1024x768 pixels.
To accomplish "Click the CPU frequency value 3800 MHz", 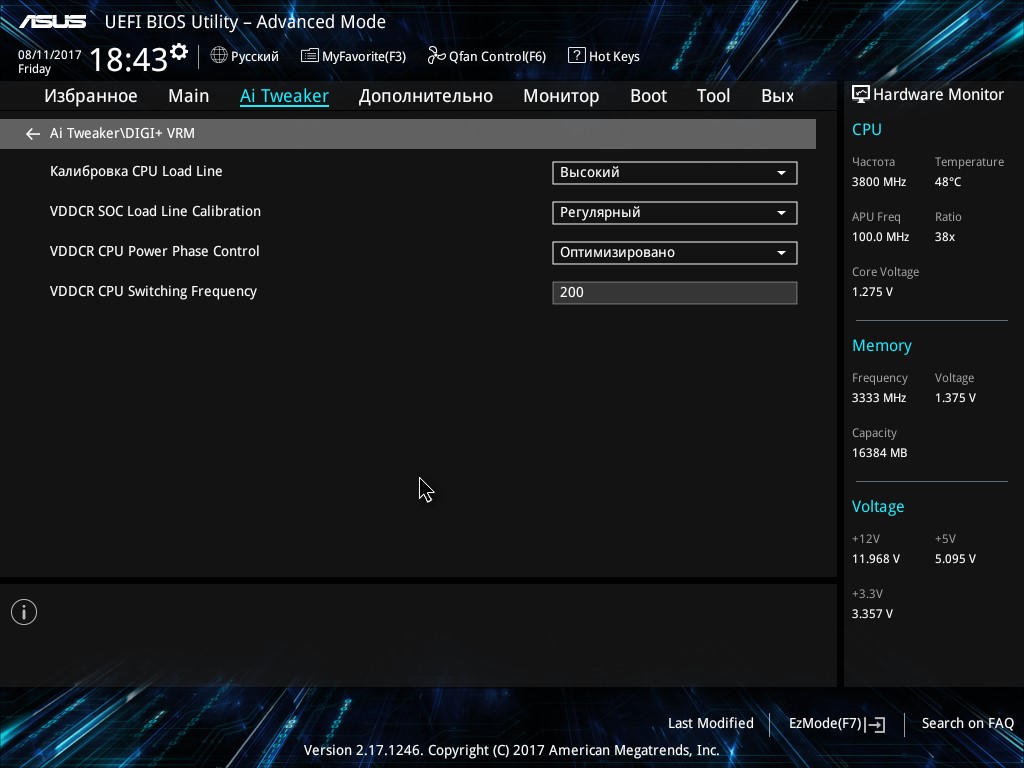I will (x=878, y=182).
